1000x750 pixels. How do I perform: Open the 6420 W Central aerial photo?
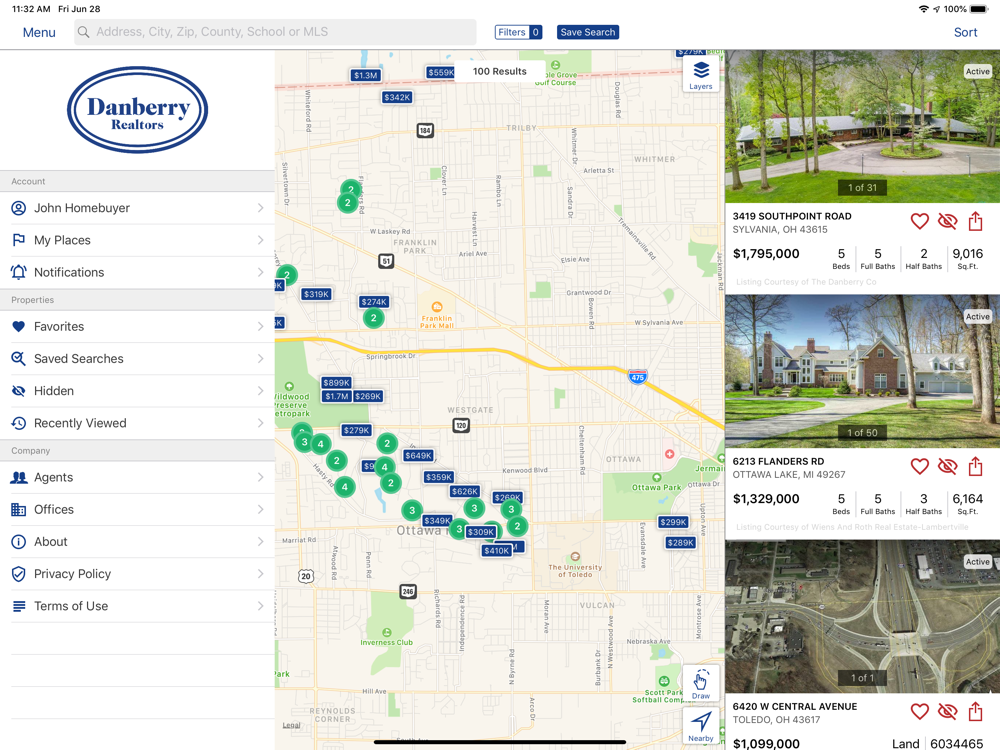pyautogui.click(x=862, y=616)
